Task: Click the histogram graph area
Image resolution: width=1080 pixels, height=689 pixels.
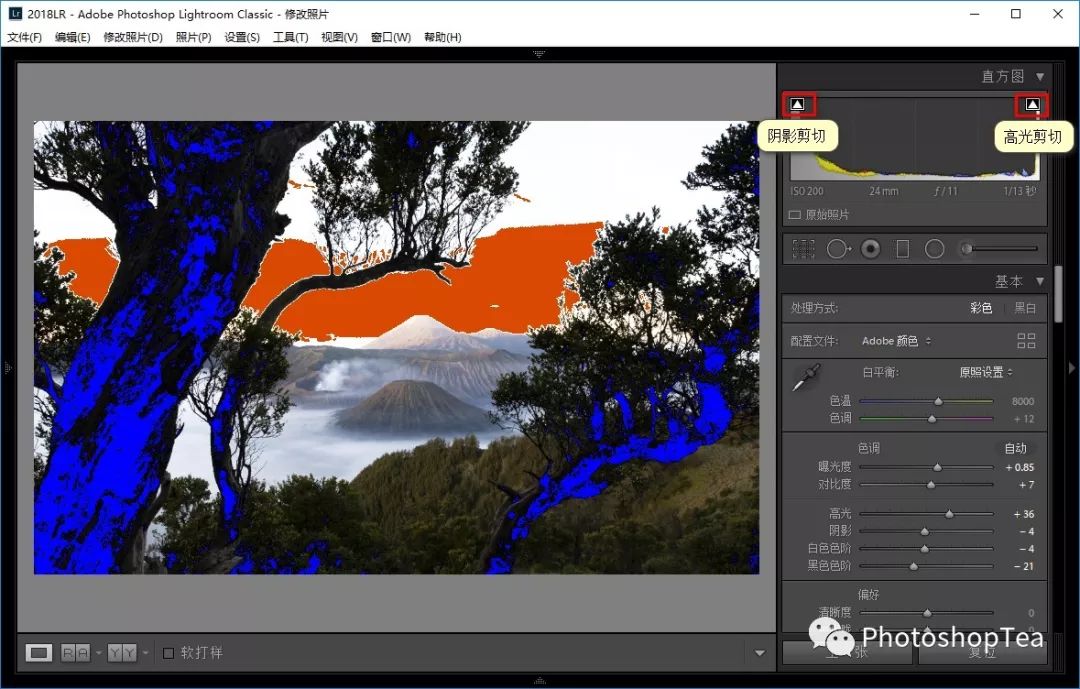Action: (914, 138)
